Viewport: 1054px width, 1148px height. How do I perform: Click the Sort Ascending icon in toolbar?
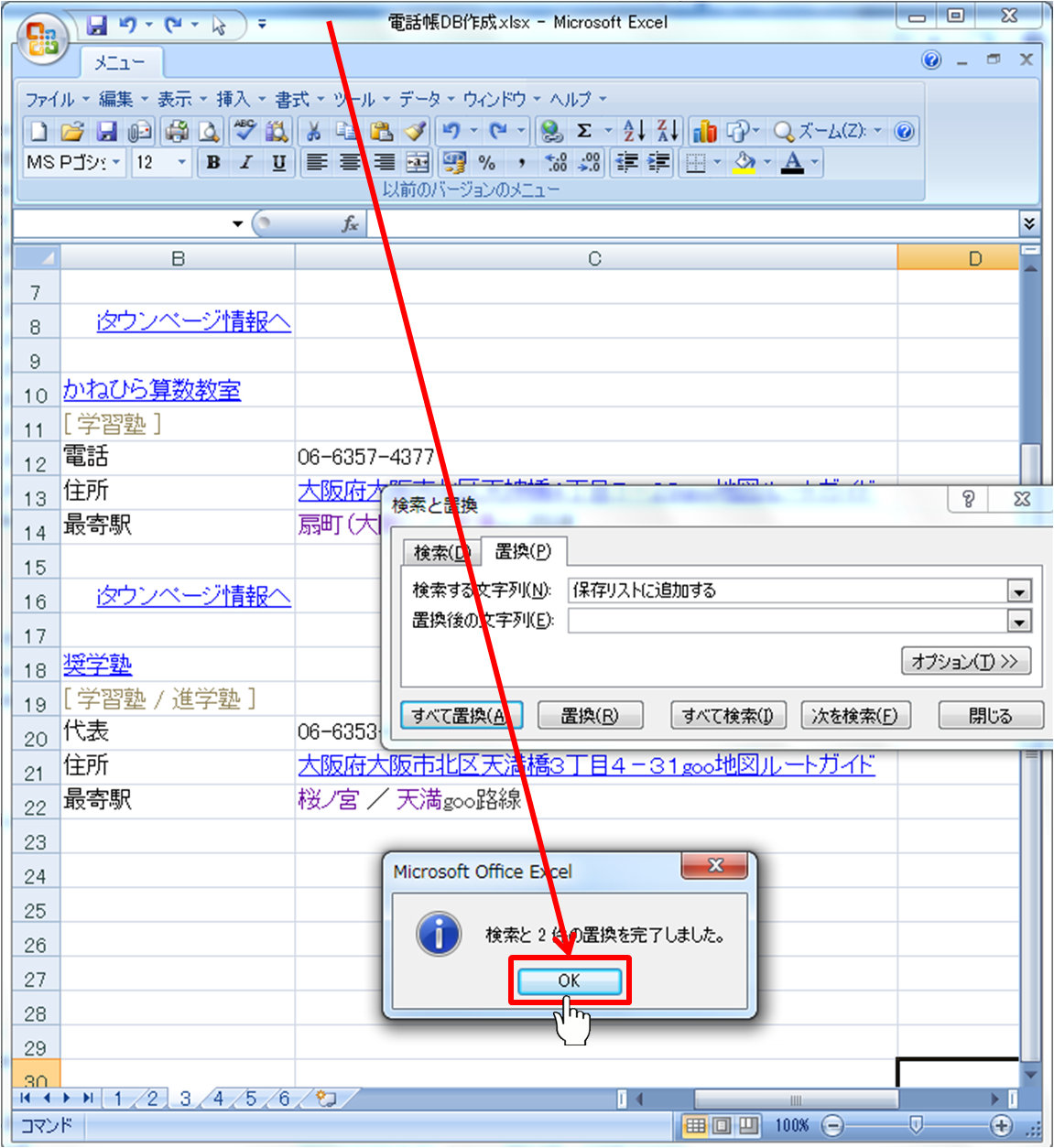[x=634, y=132]
